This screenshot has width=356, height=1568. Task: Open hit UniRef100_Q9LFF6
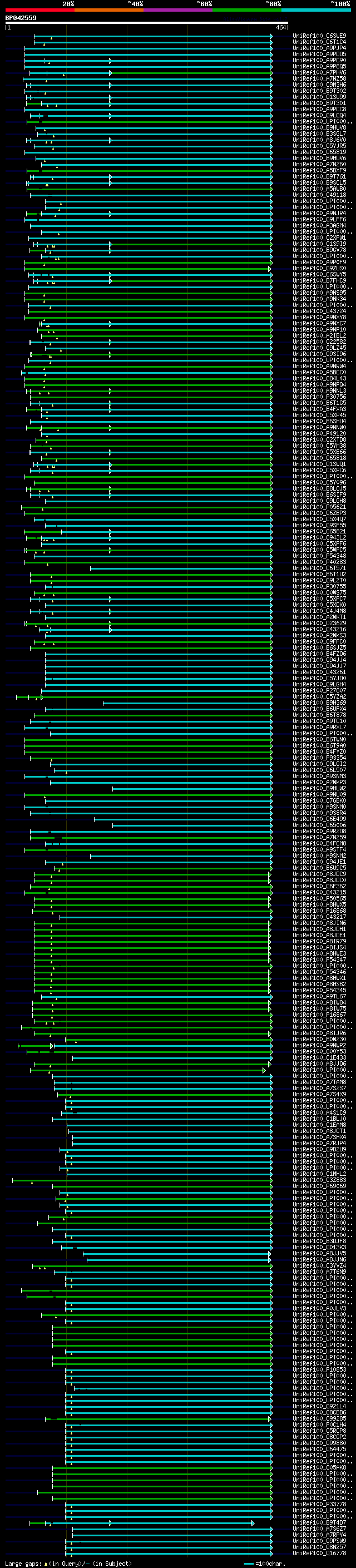click(319, 219)
